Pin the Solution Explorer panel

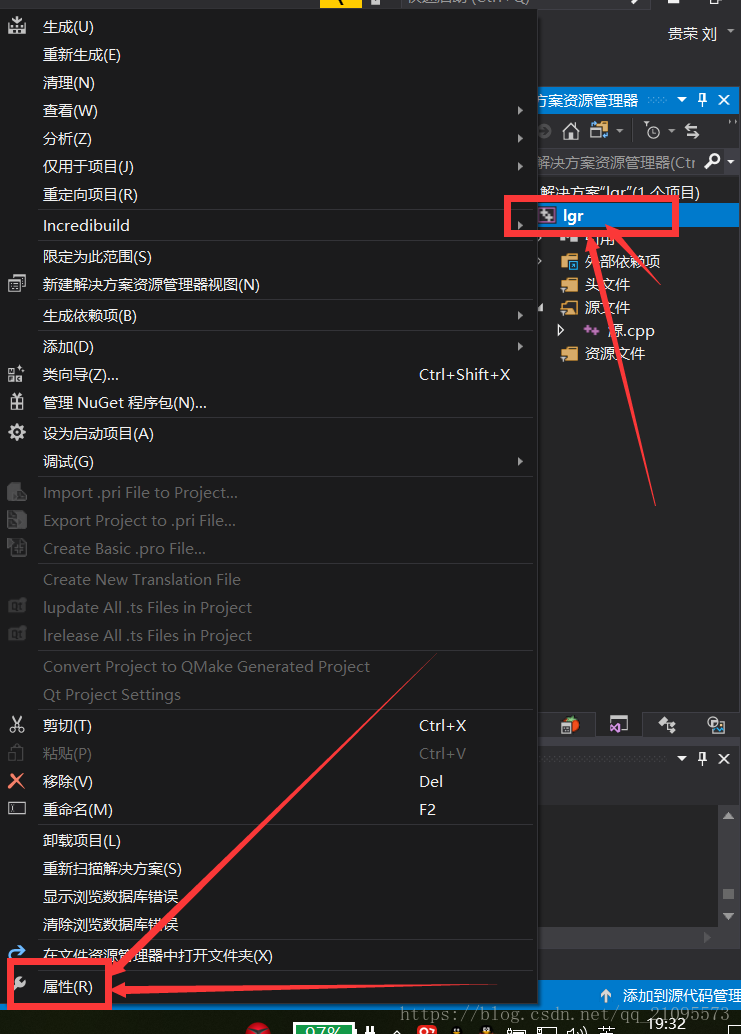pos(702,100)
